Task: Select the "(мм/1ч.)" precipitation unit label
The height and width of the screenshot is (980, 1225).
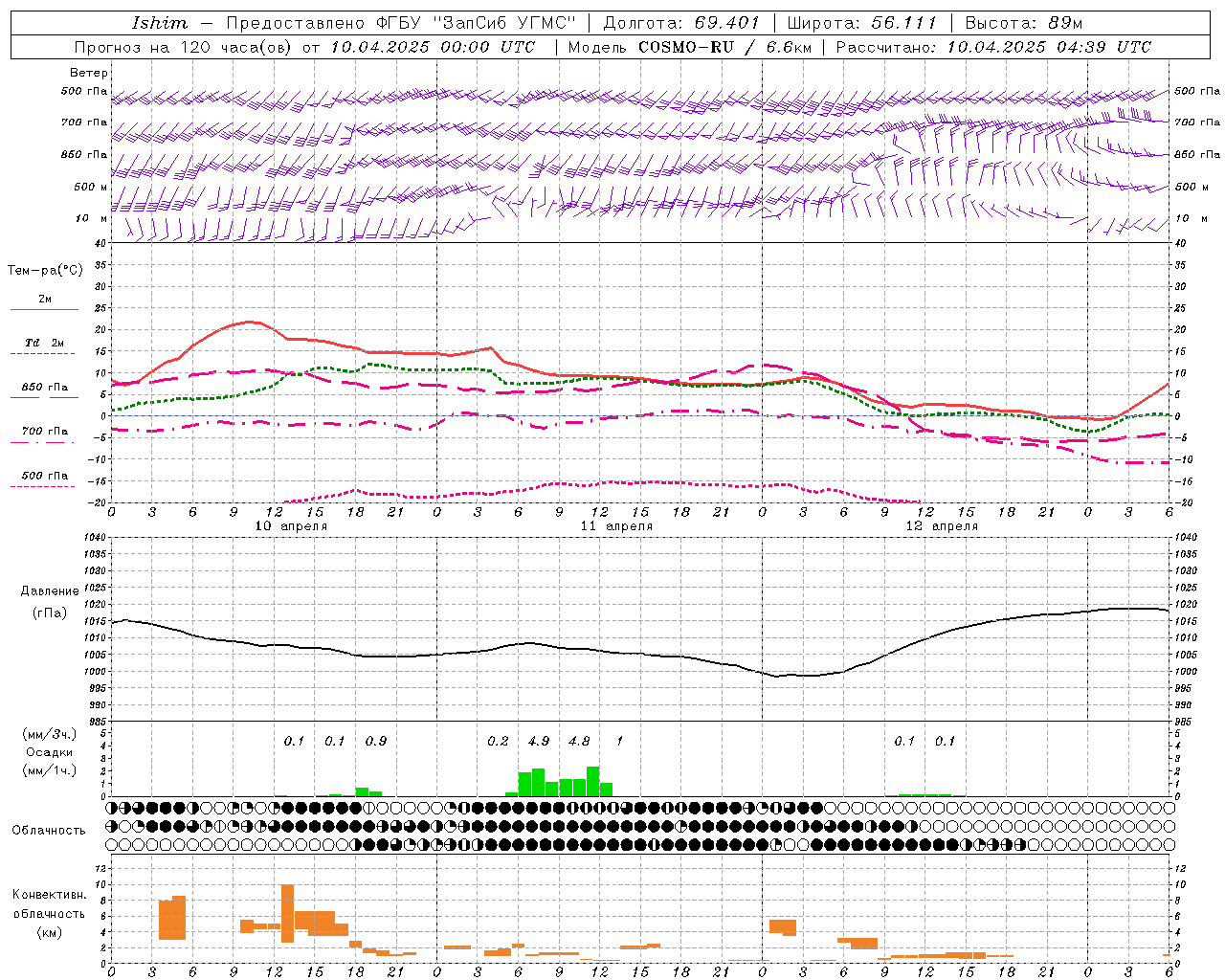Action: coord(50,770)
